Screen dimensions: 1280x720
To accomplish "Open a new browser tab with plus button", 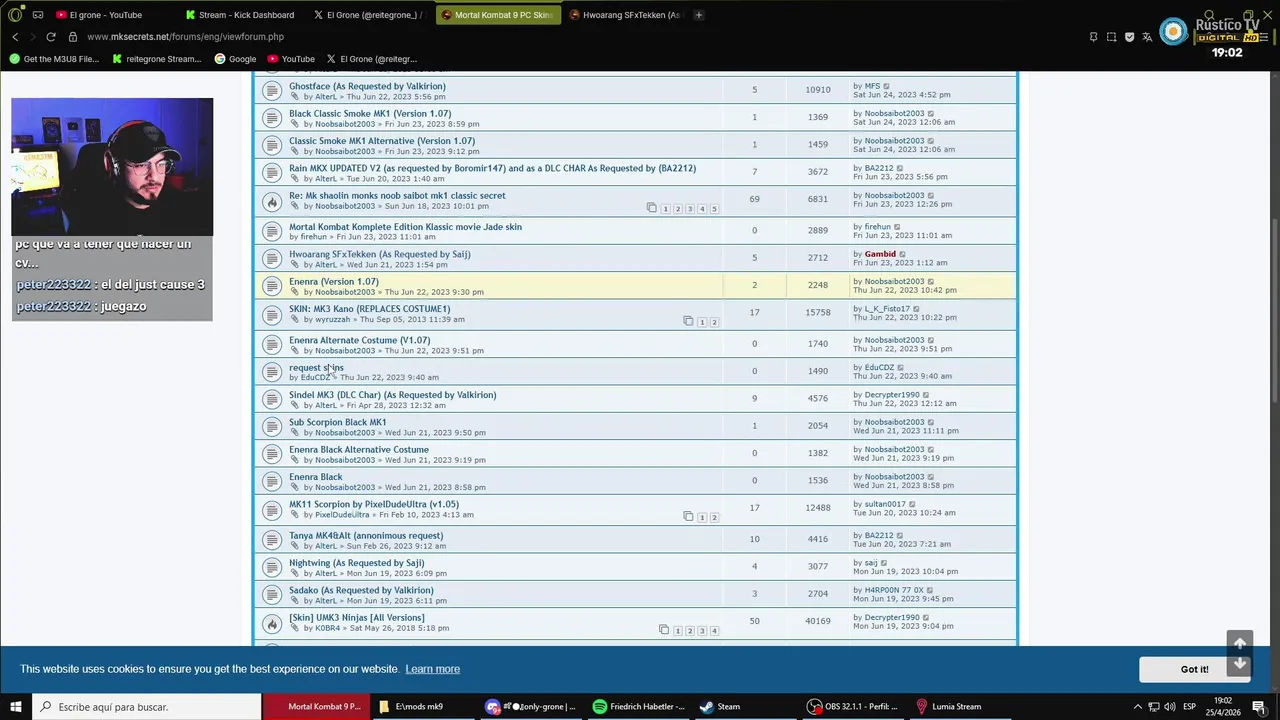I will pyautogui.click(x=698, y=15).
